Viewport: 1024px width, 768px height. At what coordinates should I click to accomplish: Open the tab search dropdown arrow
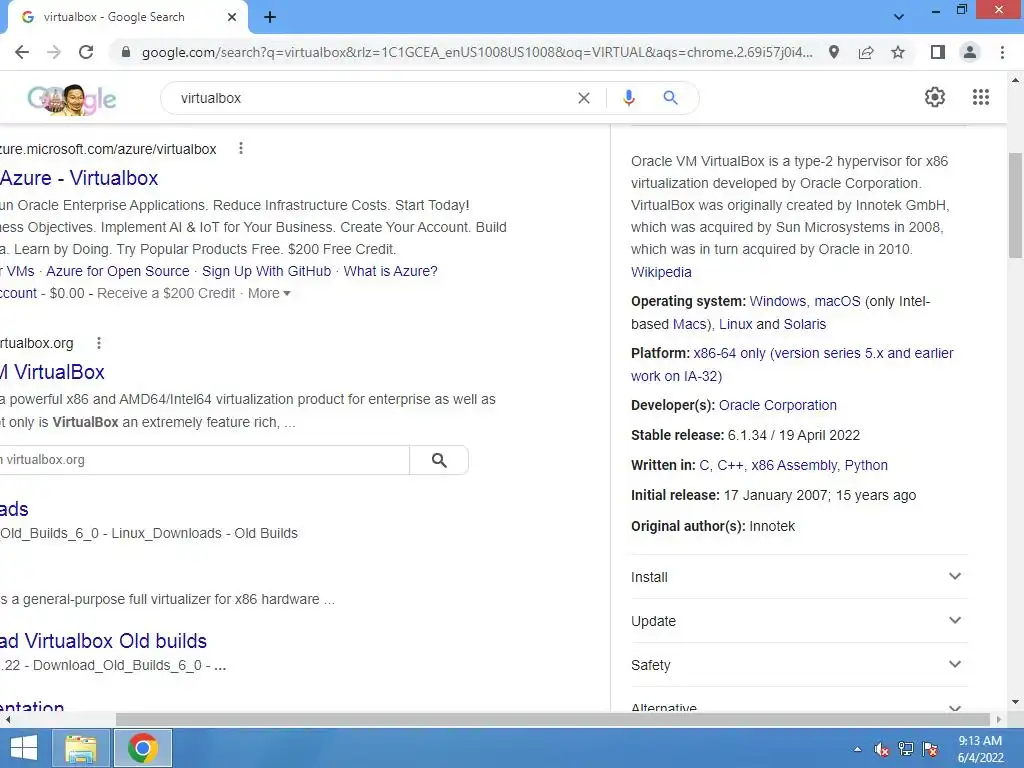coord(899,17)
